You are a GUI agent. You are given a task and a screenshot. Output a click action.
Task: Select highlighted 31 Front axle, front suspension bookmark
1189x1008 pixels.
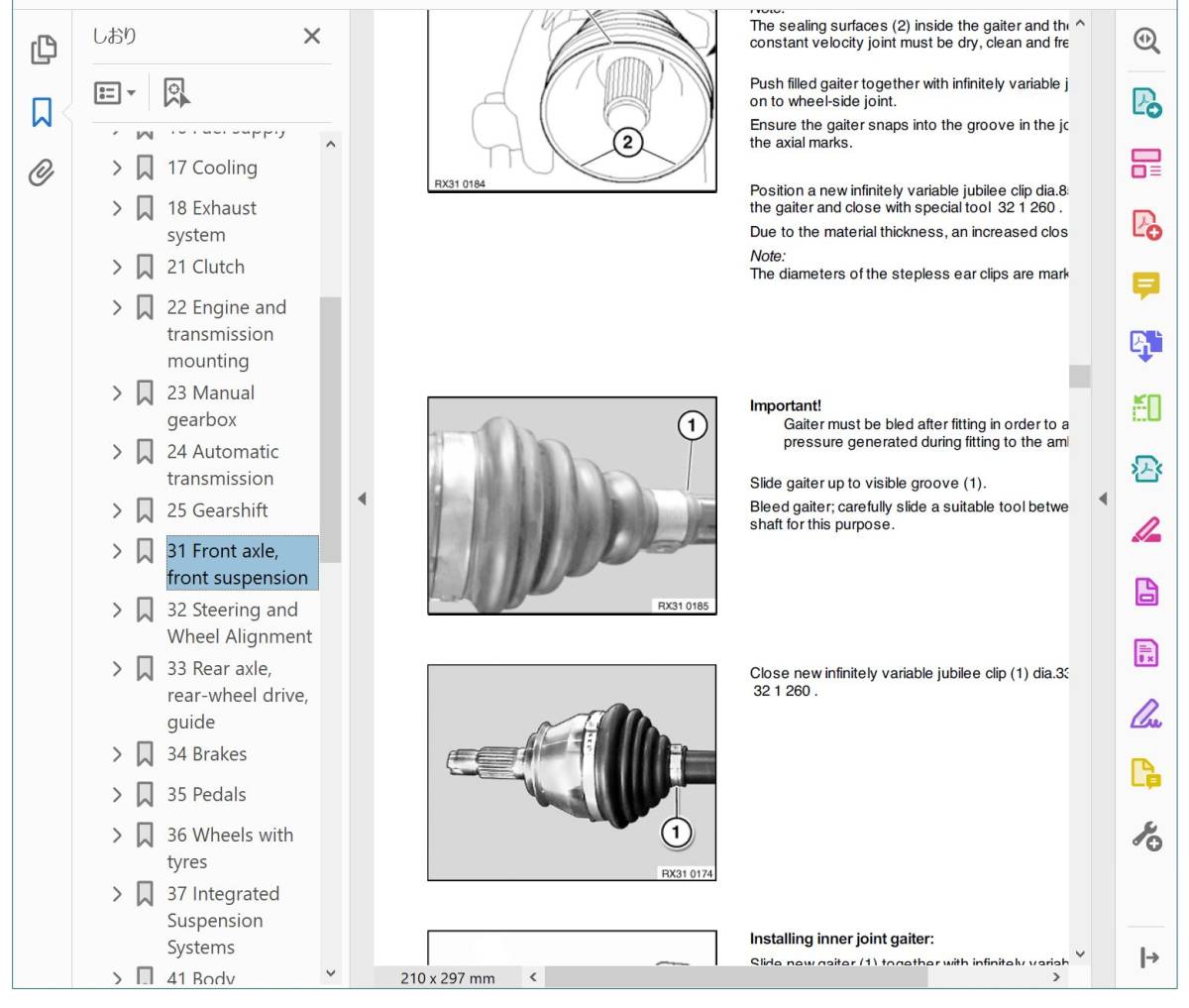click(x=242, y=564)
